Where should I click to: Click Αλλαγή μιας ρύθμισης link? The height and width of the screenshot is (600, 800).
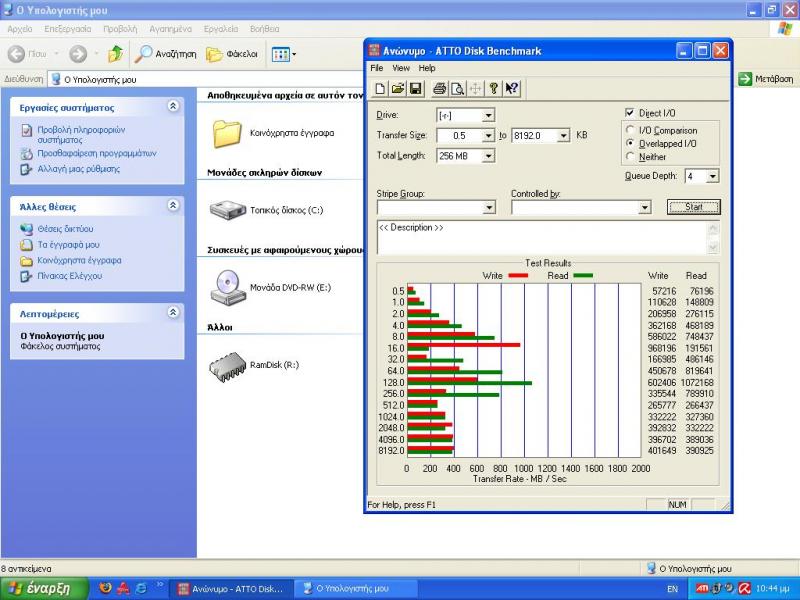79,169
